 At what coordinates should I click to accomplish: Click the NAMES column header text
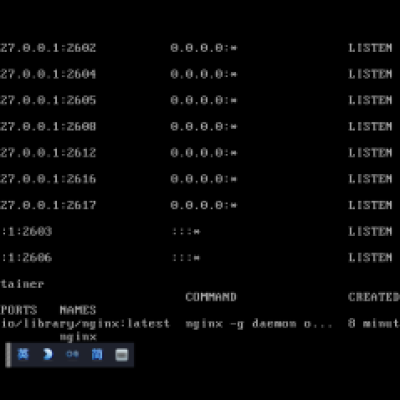[x=78, y=310]
